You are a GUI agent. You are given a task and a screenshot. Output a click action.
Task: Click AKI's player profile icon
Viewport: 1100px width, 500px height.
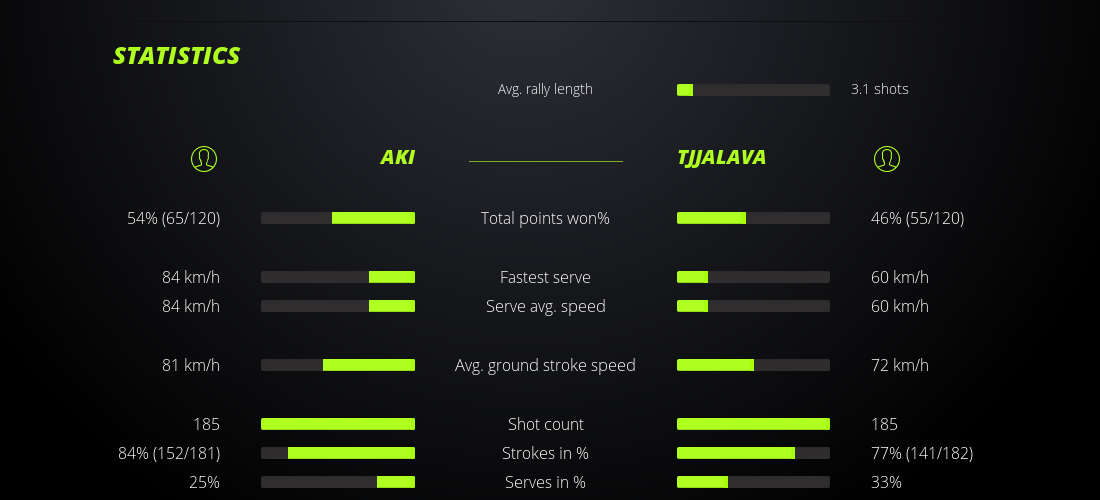(x=204, y=158)
